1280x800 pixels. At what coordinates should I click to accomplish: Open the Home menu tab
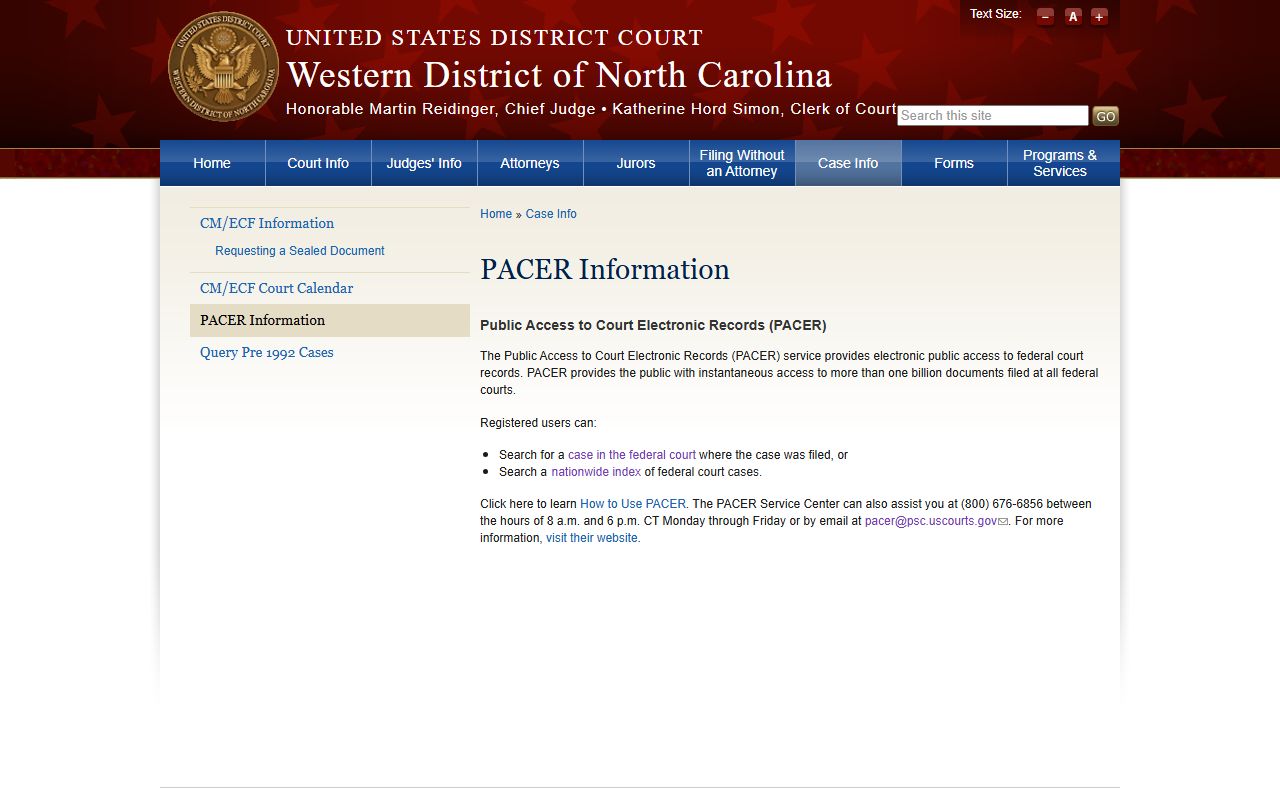pyautogui.click(x=212, y=163)
